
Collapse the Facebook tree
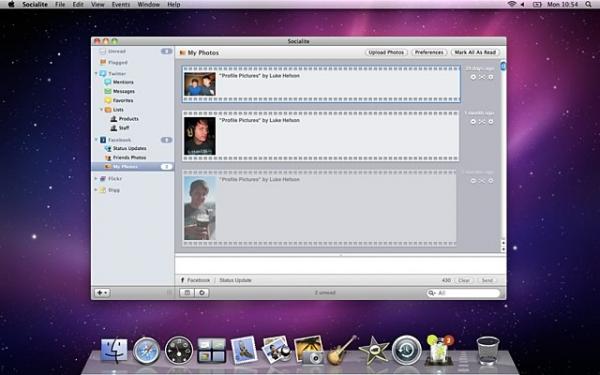(x=96, y=140)
